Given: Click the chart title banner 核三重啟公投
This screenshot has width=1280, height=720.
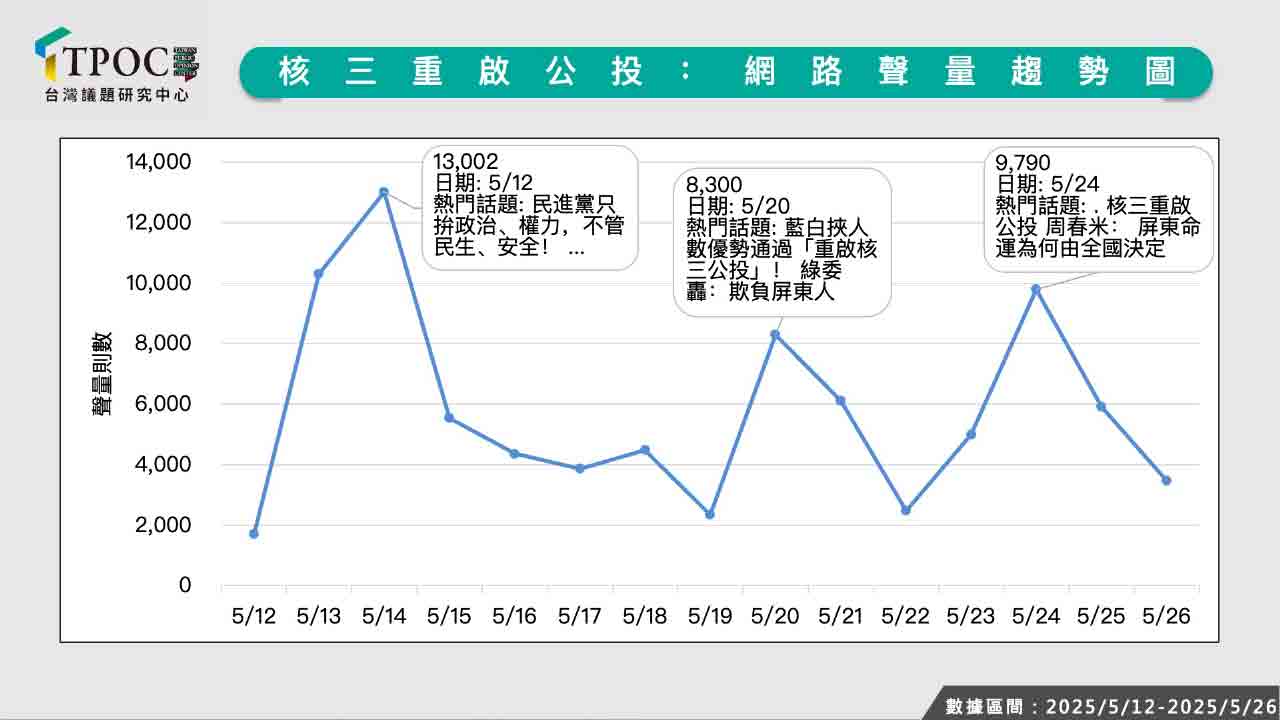Looking at the screenshot, I should point(726,72).
